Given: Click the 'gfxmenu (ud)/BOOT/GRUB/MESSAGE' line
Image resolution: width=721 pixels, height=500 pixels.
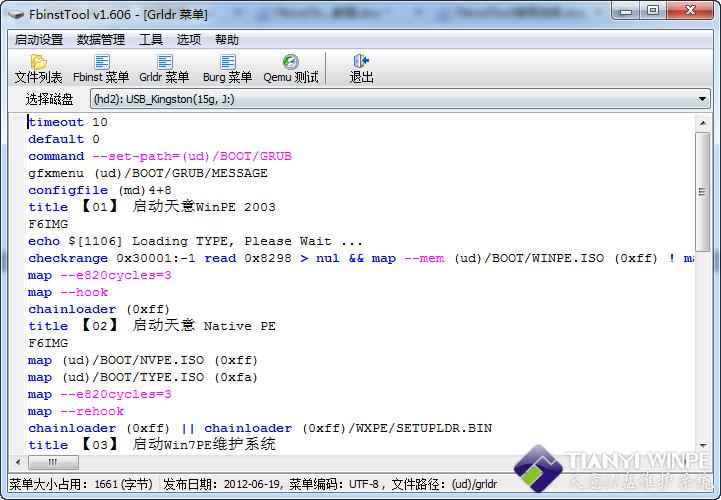Looking at the screenshot, I should point(148,173).
